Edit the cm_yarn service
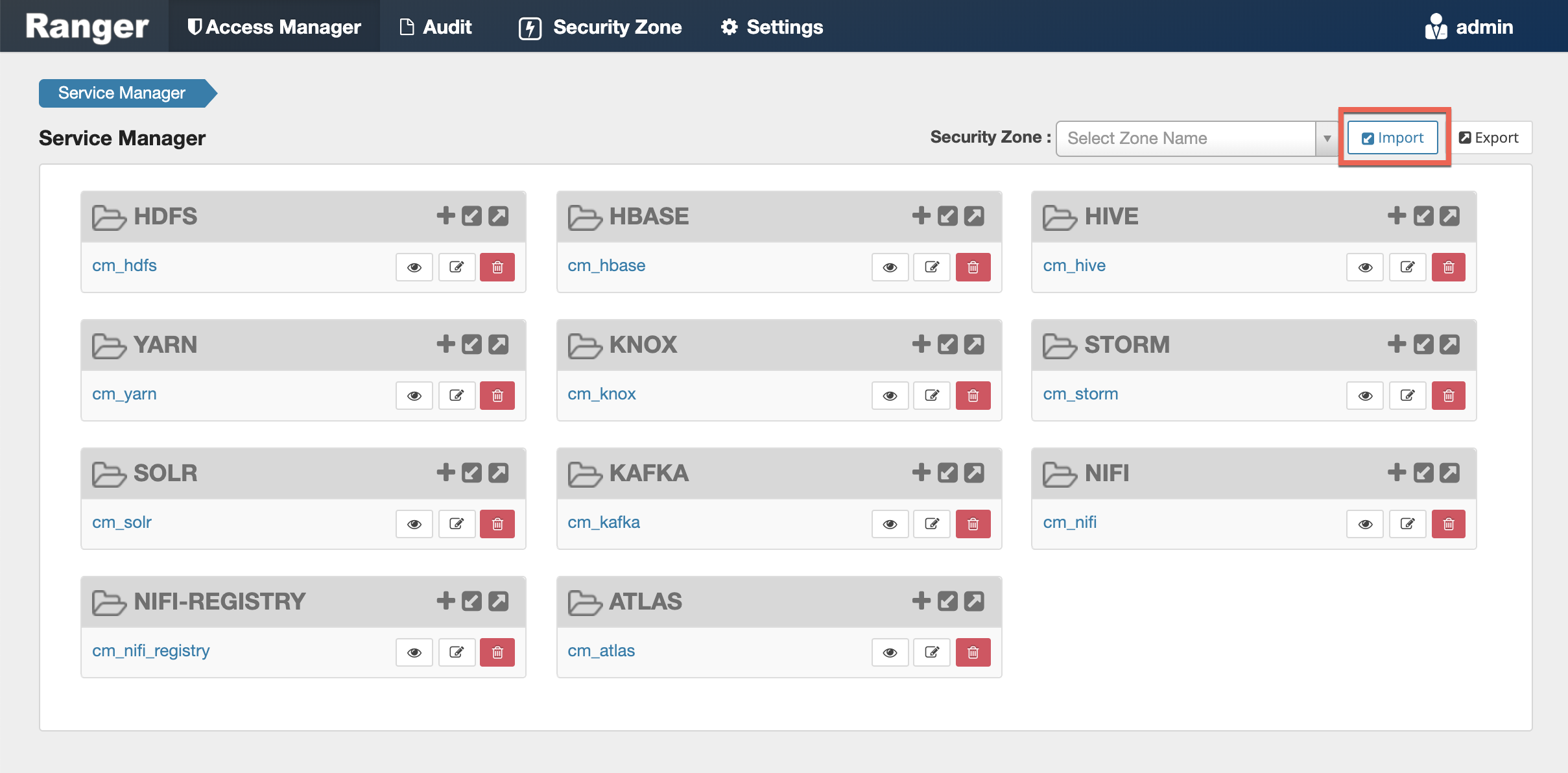Image resolution: width=1568 pixels, height=773 pixels. point(457,396)
